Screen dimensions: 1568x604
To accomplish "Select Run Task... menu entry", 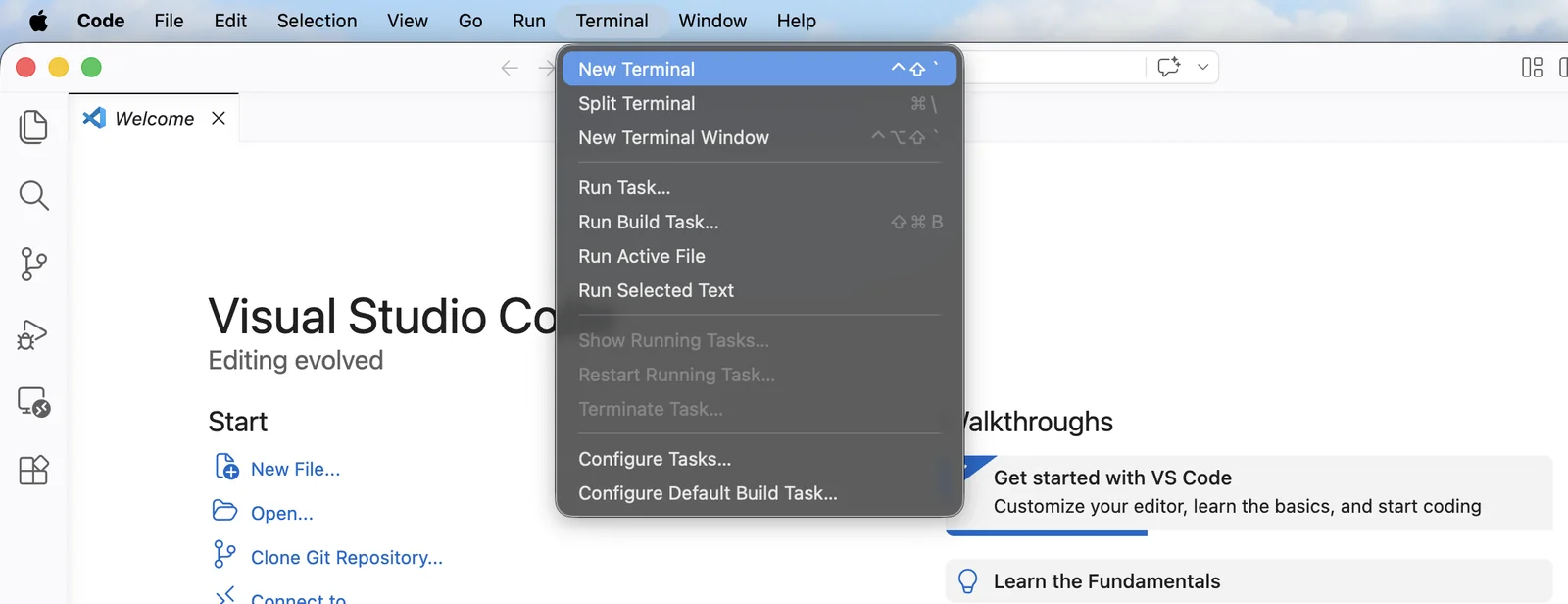I will (x=759, y=187).
